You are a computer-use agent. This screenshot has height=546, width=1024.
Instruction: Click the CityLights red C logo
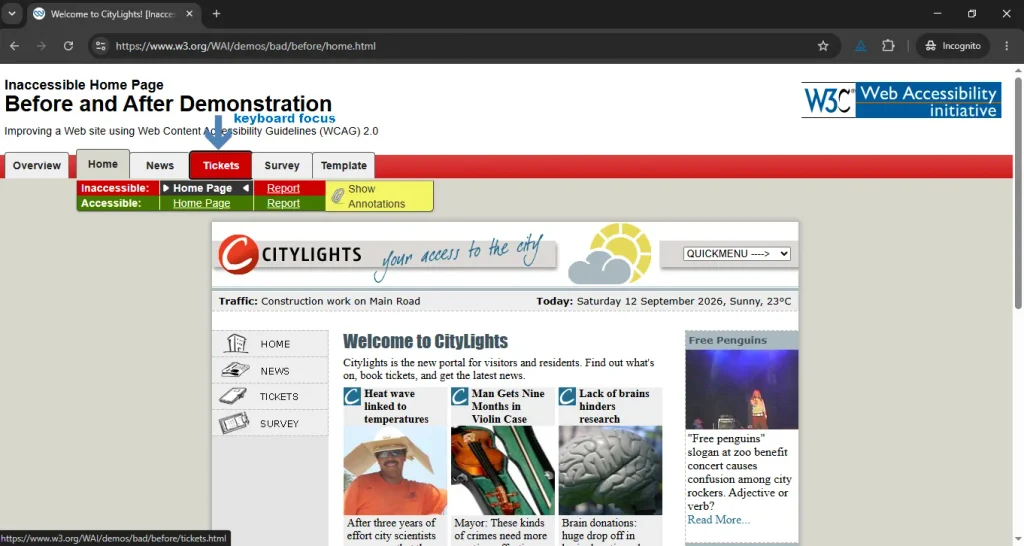tap(238, 254)
